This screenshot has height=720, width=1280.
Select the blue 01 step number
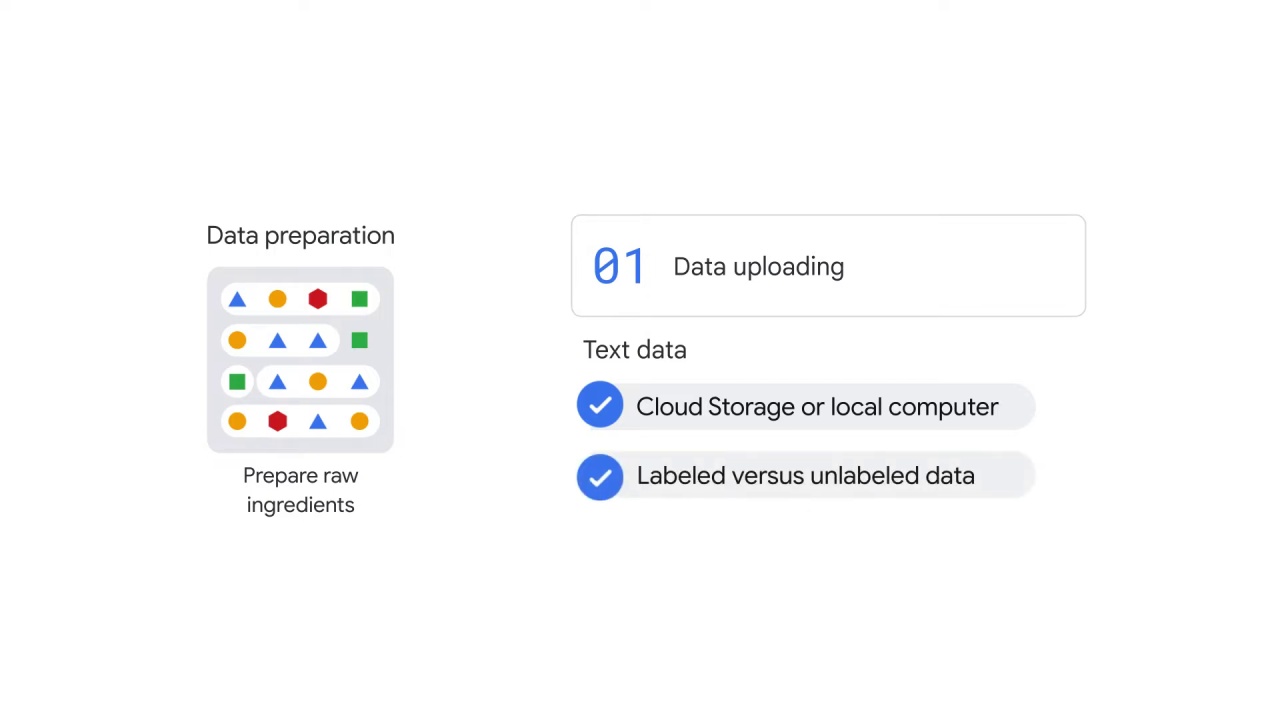pyautogui.click(x=619, y=266)
